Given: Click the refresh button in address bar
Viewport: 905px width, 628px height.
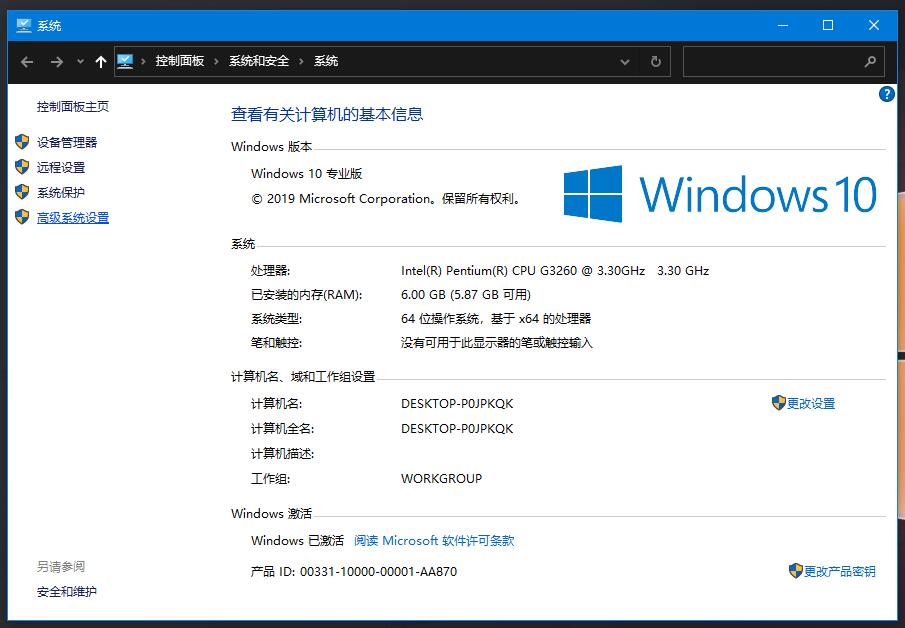Looking at the screenshot, I should click(x=655, y=62).
